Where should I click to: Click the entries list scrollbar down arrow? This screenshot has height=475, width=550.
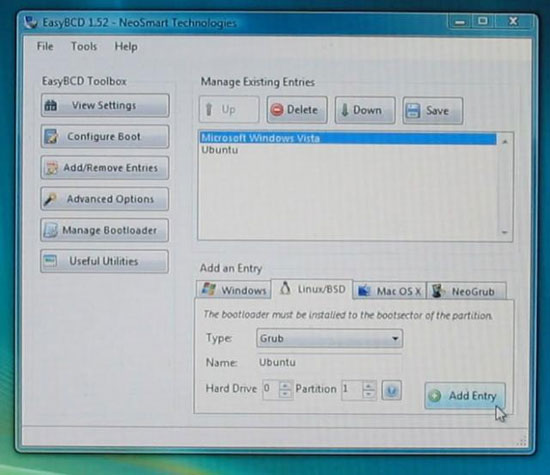click(505, 232)
